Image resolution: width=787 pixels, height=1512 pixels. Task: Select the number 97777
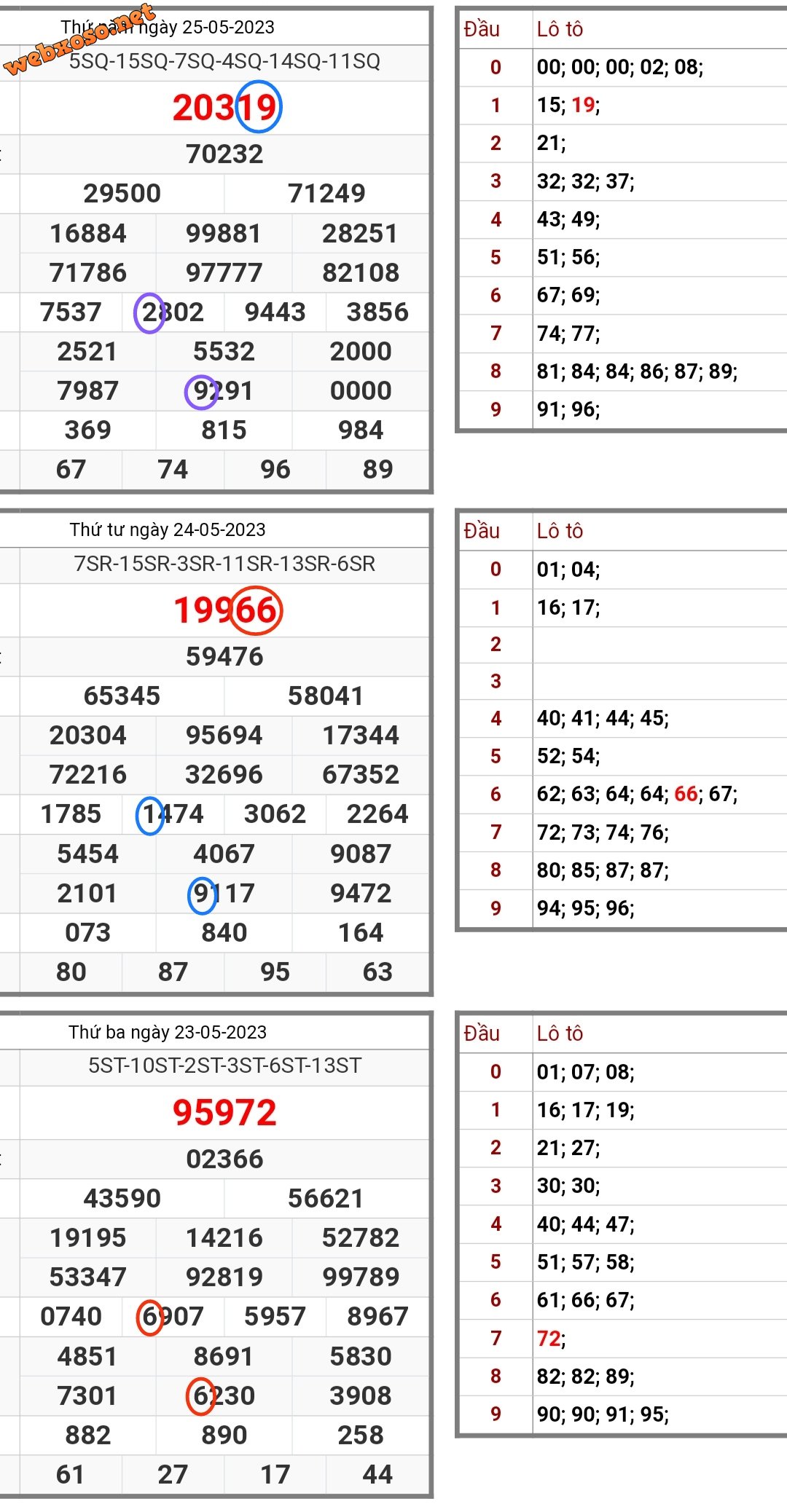[x=224, y=272]
